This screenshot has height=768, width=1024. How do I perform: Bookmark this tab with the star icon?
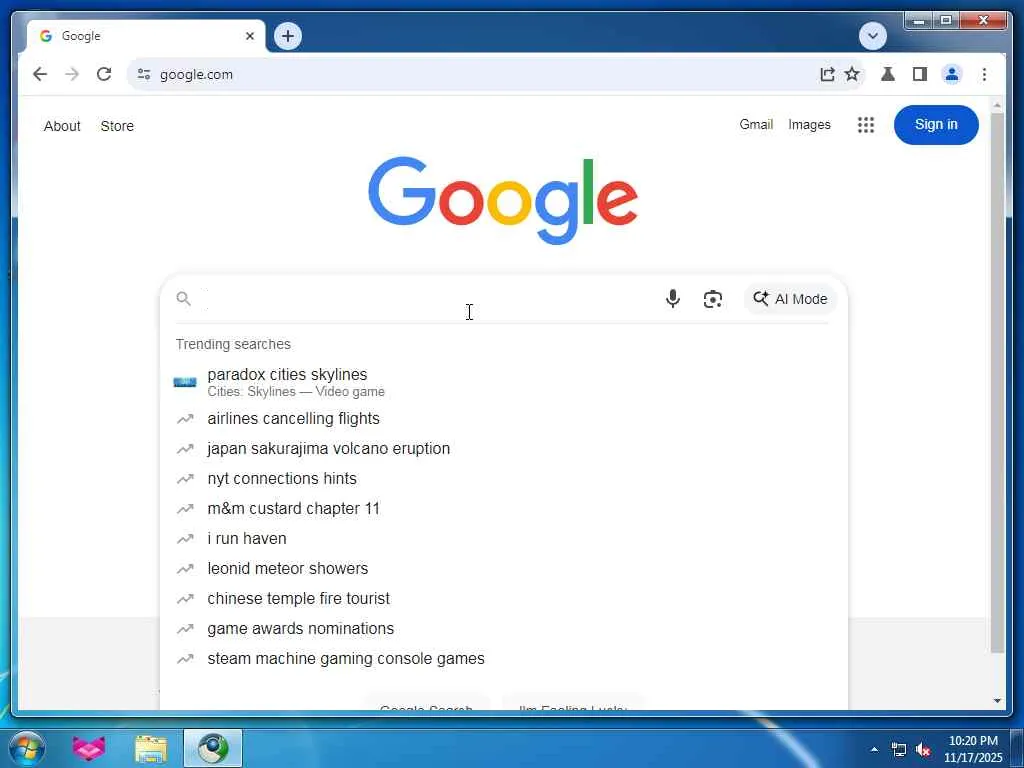pos(852,74)
